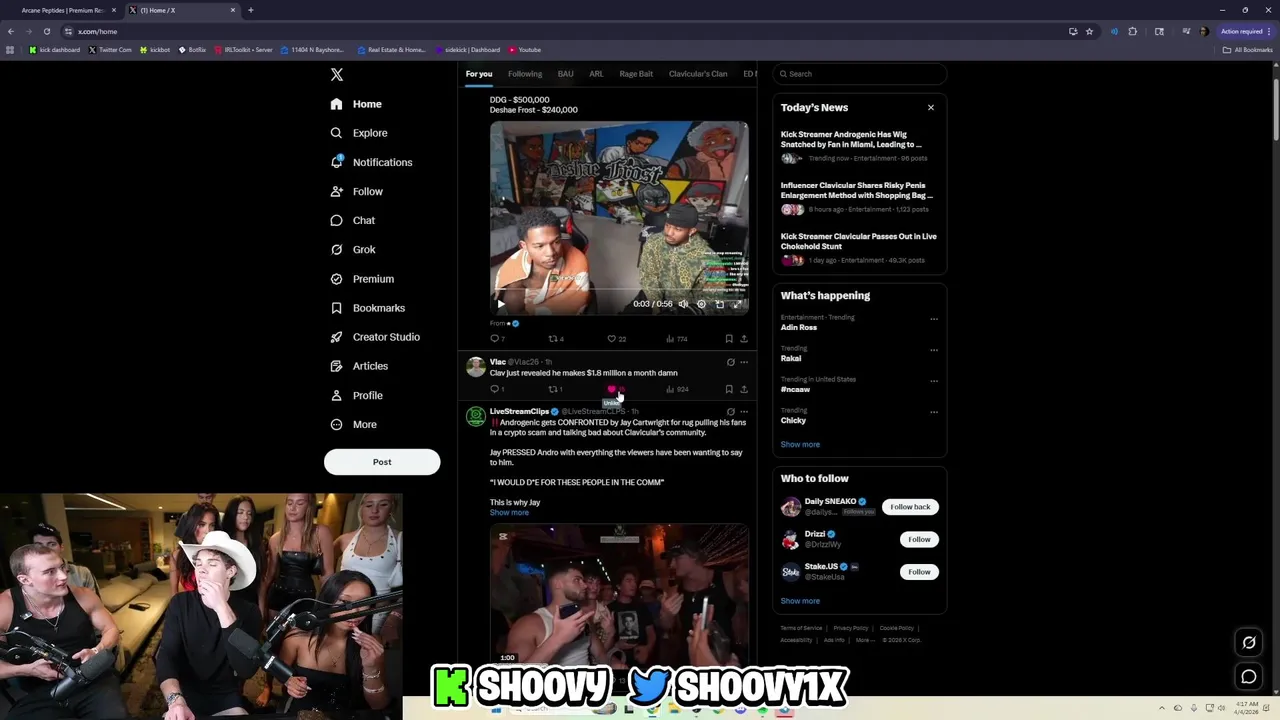Expand the More menu in sidebar
The width and height of the screenshot is (1280, 720).
[x=353, y=424]
